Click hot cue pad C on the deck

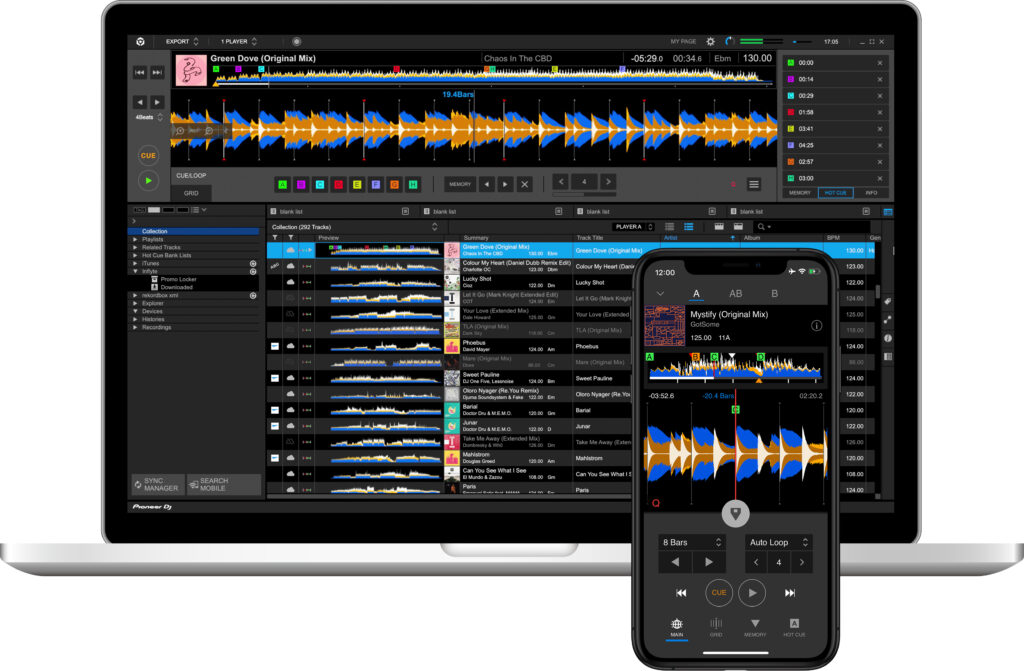coord(320,183)
